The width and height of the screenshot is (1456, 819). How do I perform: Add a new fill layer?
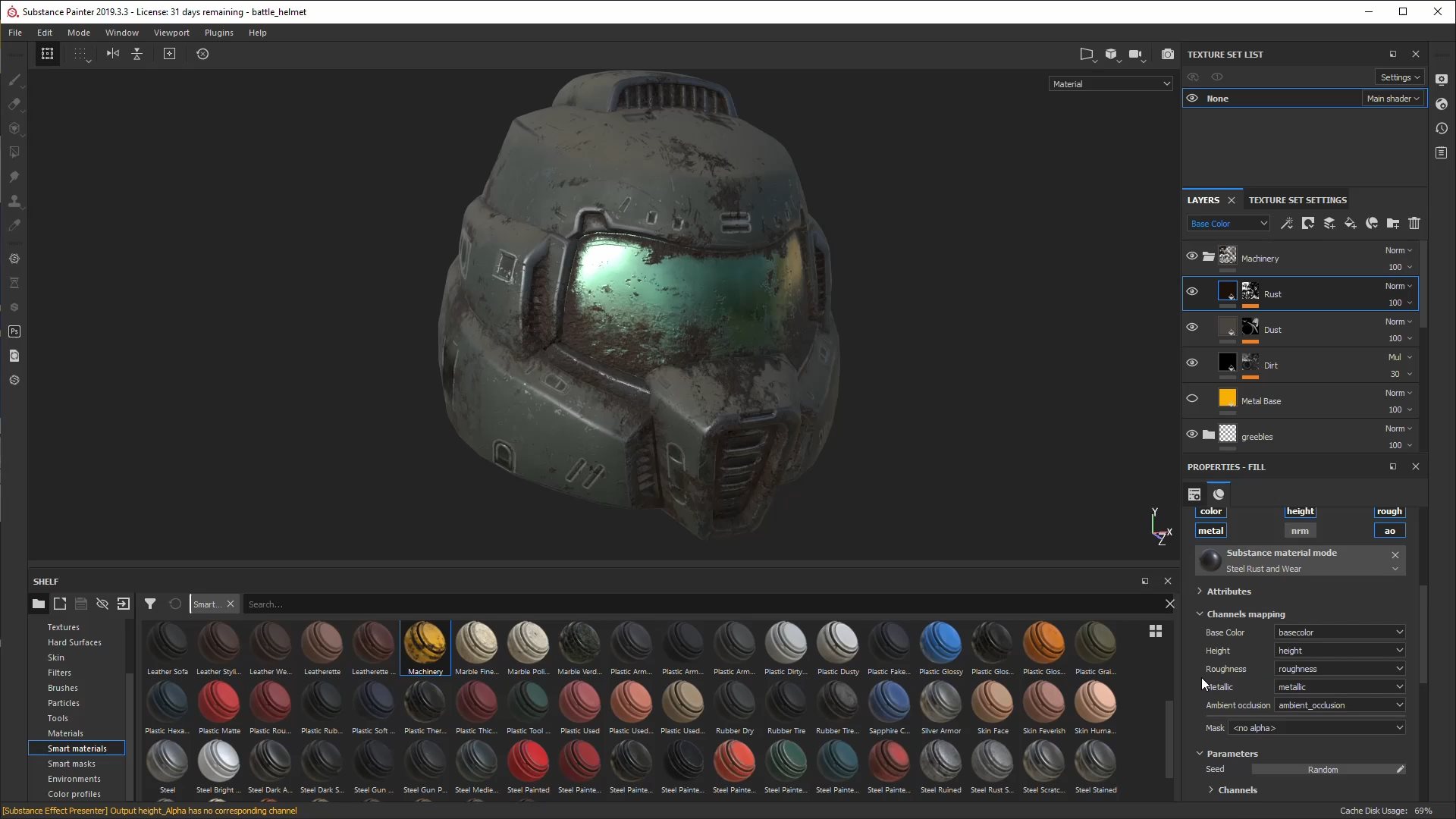point(1351,223)
